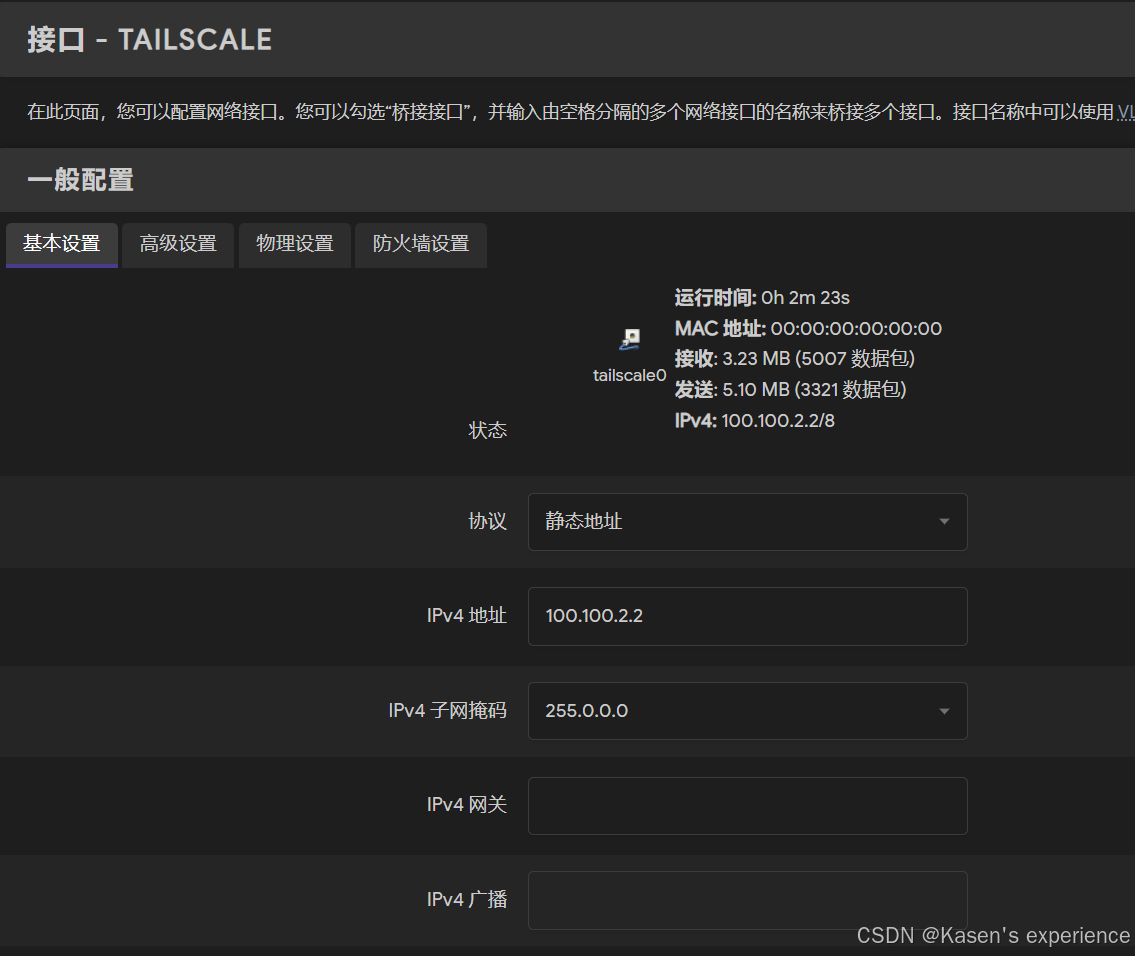1135x956 pixels.
Task: Click the 状态 field label
Action: [x=488, y=431]
